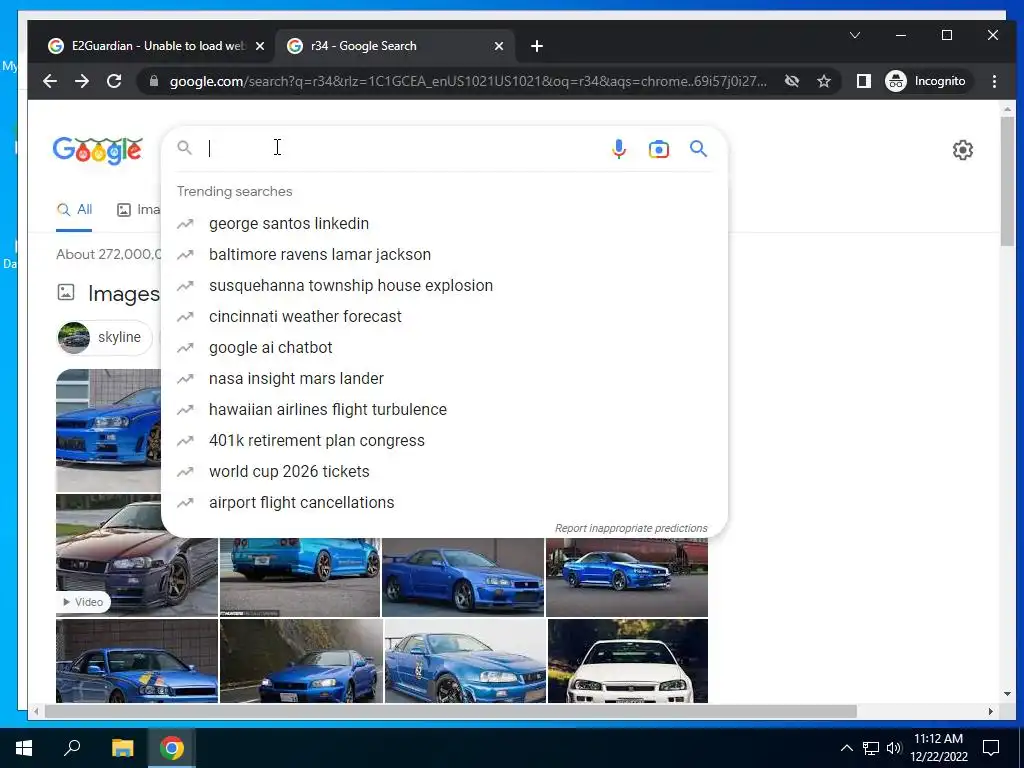This screenshot has height=768, width=1024.
Task: Click Report inappropriate predictions link
Action: (631, 528)
